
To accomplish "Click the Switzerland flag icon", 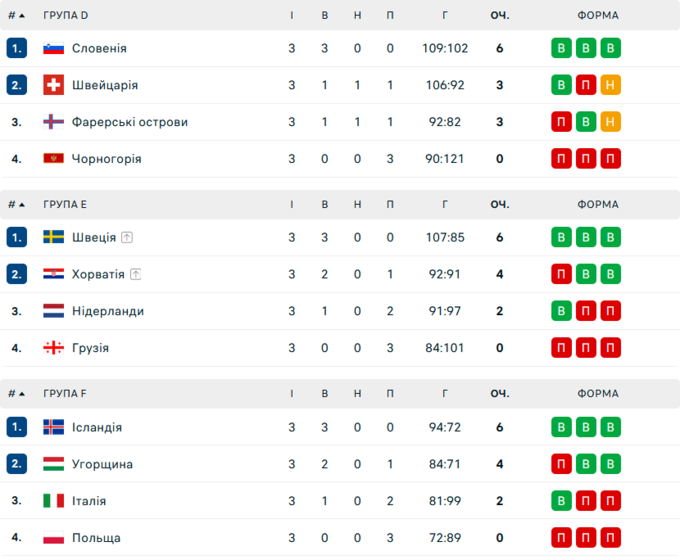I will pyautogui.click(x=54, y=85).
